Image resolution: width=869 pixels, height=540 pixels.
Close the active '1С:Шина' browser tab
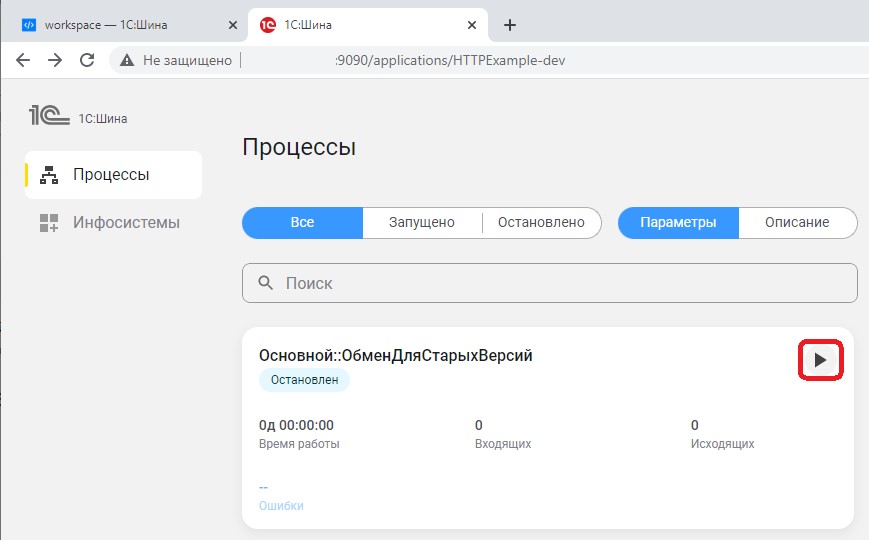pyautogui.click(x=475, y=25)
